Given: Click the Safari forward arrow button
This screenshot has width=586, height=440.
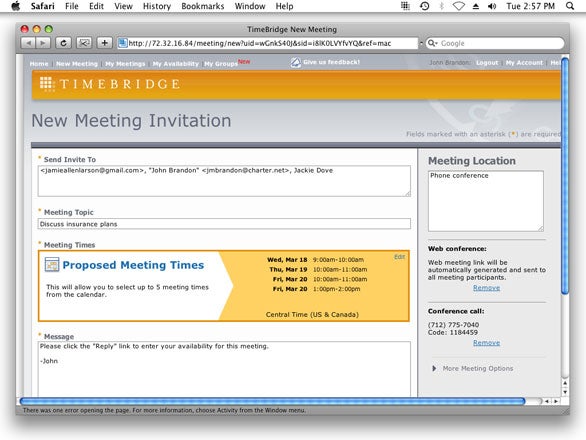Looking at the screenshot, I should click(x=43, y=43).
